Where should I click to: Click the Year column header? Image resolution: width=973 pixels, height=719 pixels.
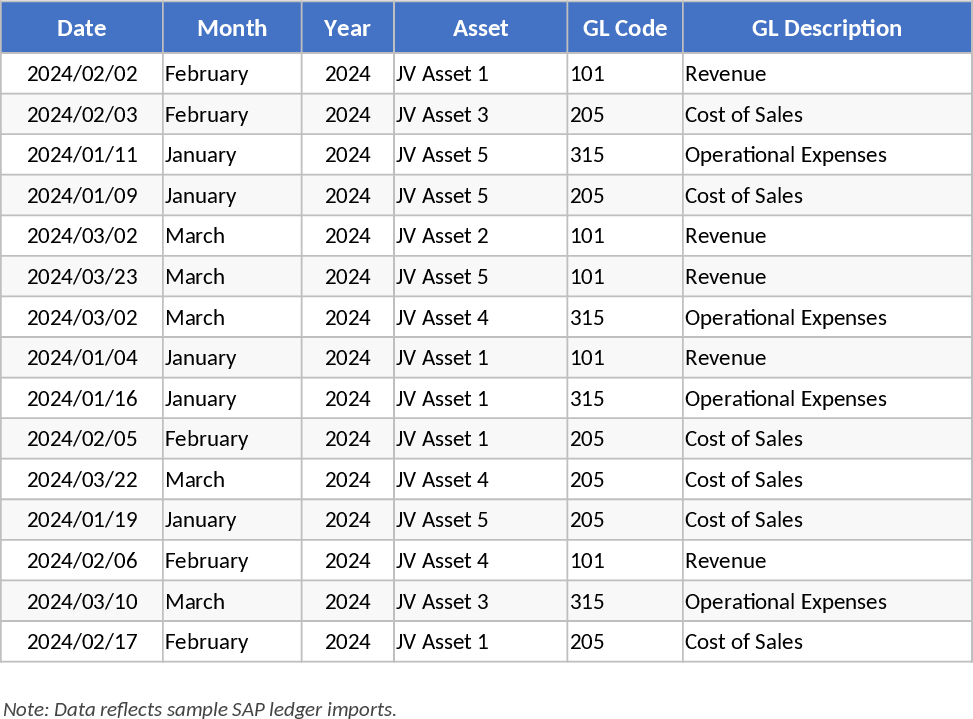tap(347, 28)
